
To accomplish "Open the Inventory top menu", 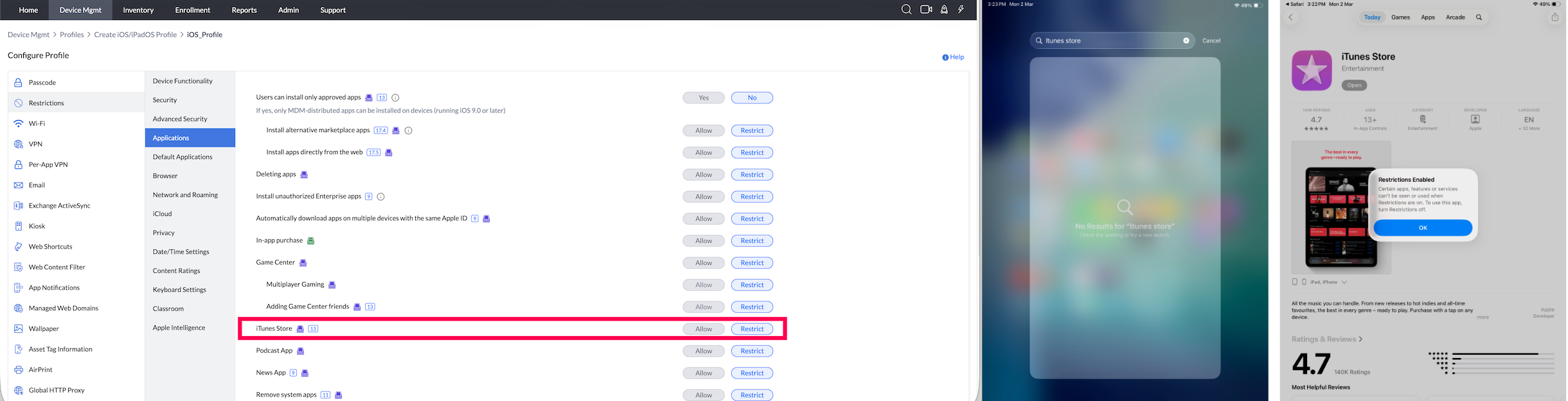I will click(x=138, y=10).
